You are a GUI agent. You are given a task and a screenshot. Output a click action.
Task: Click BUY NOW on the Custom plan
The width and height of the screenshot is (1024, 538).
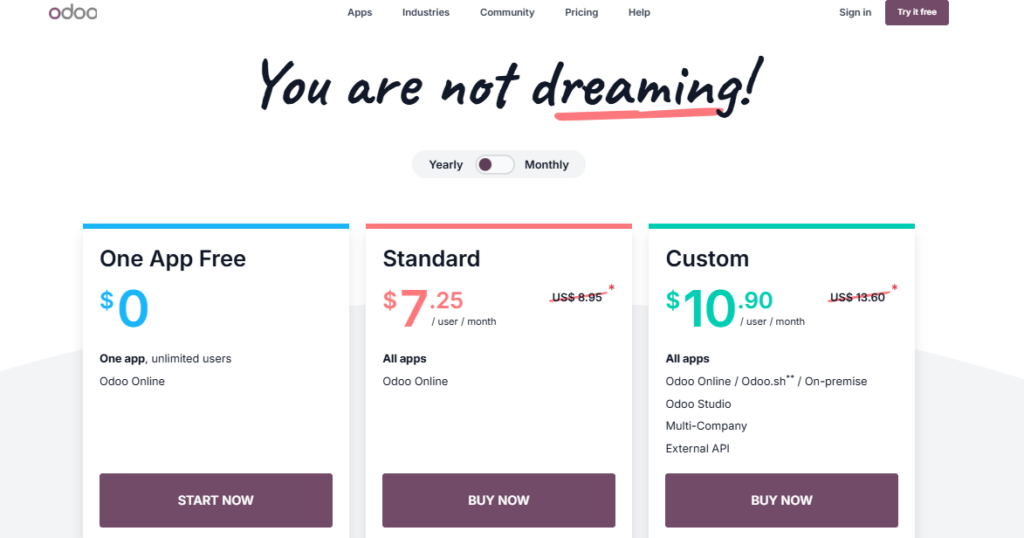[x=782, y=500]
